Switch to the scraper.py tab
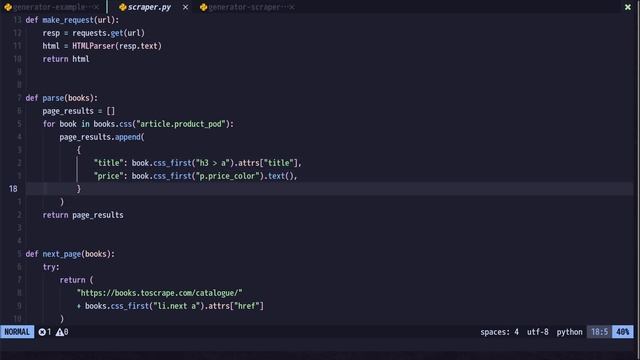The height and width of the screenshot is (360, 640). [149, 7]
